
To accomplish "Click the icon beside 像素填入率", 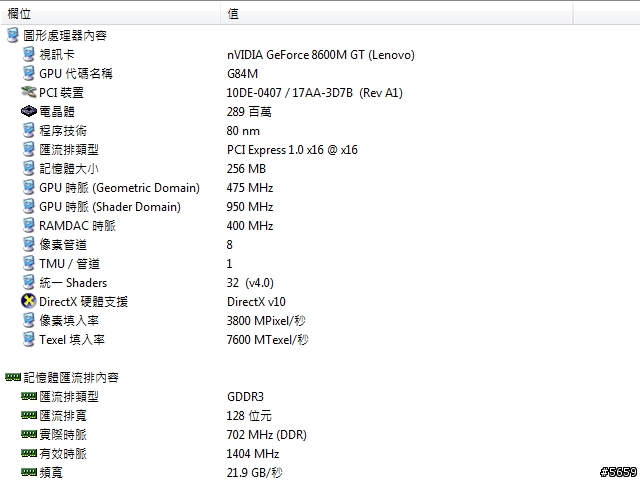I will [29, 320].
